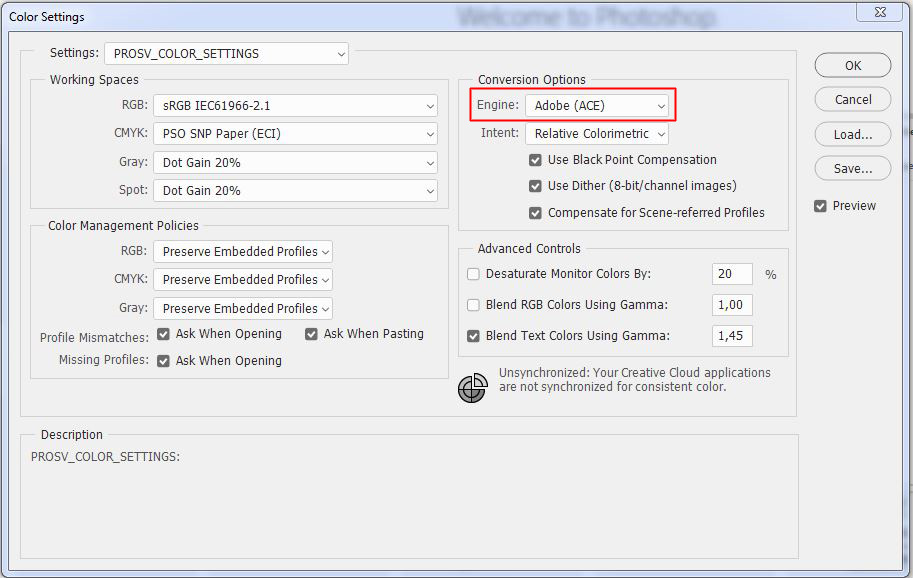Open the Intent dropdown
The height and width of the screenshot is (578, 913).
click(x=598, y=133)
